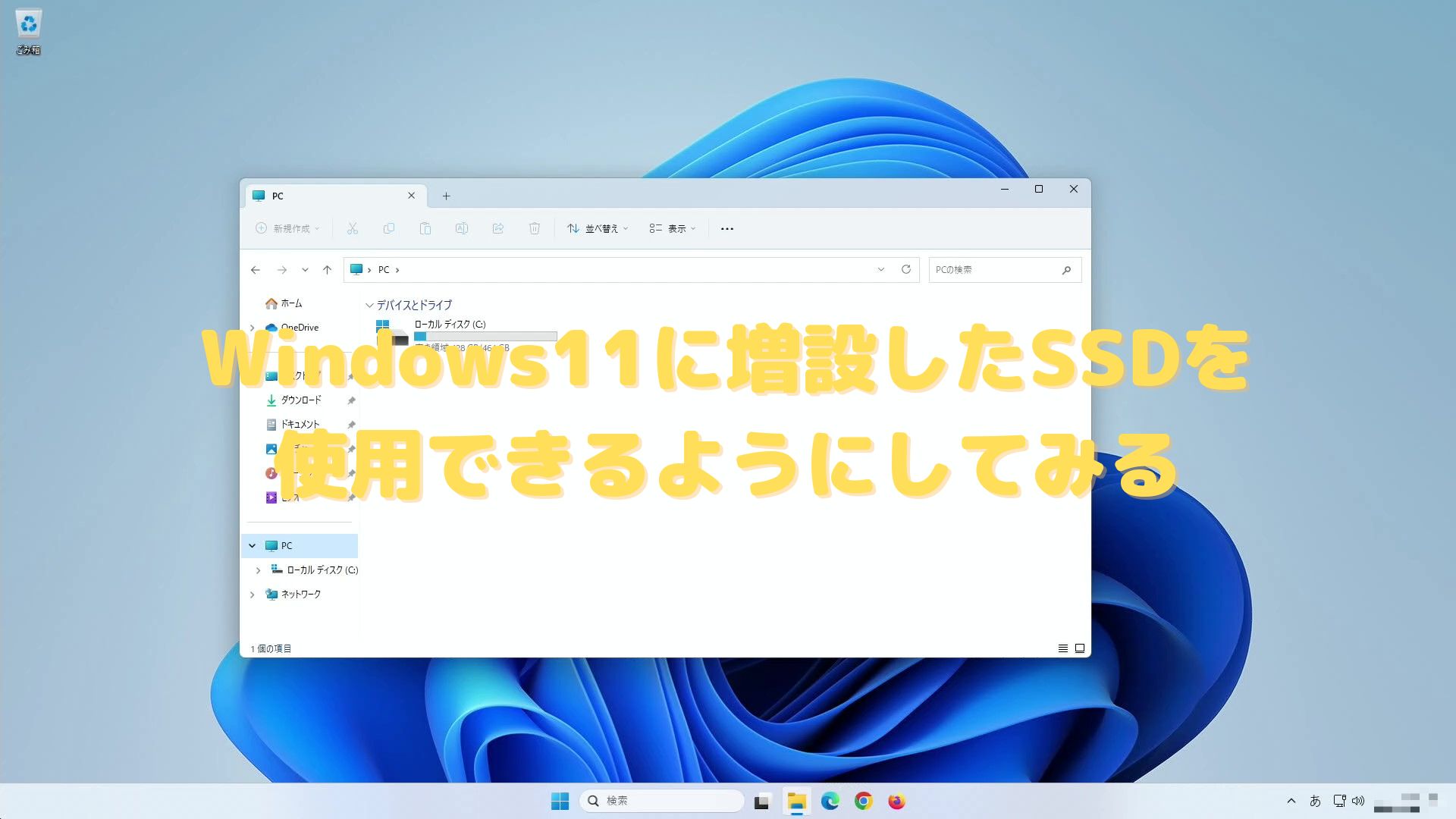Open File Explorer from the taskbar

(796, 801)
